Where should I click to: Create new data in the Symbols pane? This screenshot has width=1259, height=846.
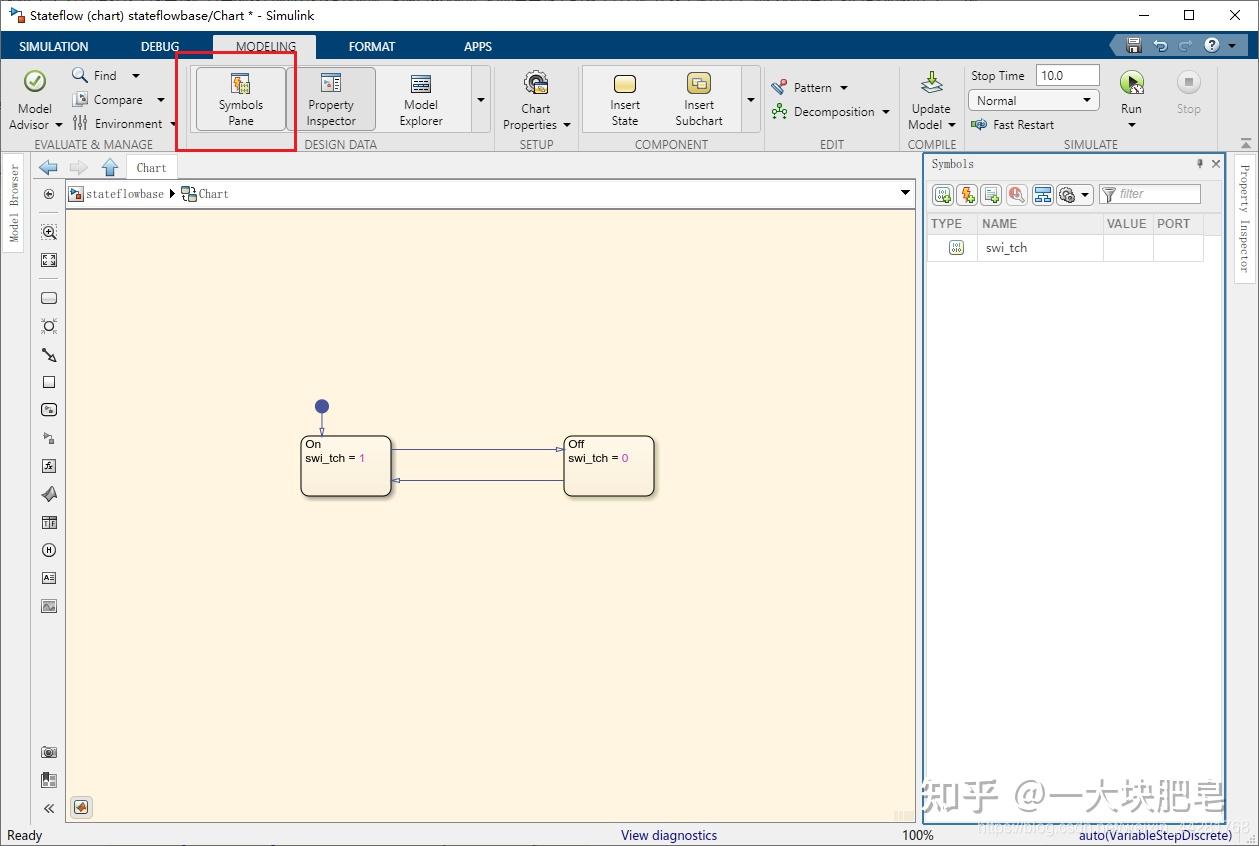[942, 194]
